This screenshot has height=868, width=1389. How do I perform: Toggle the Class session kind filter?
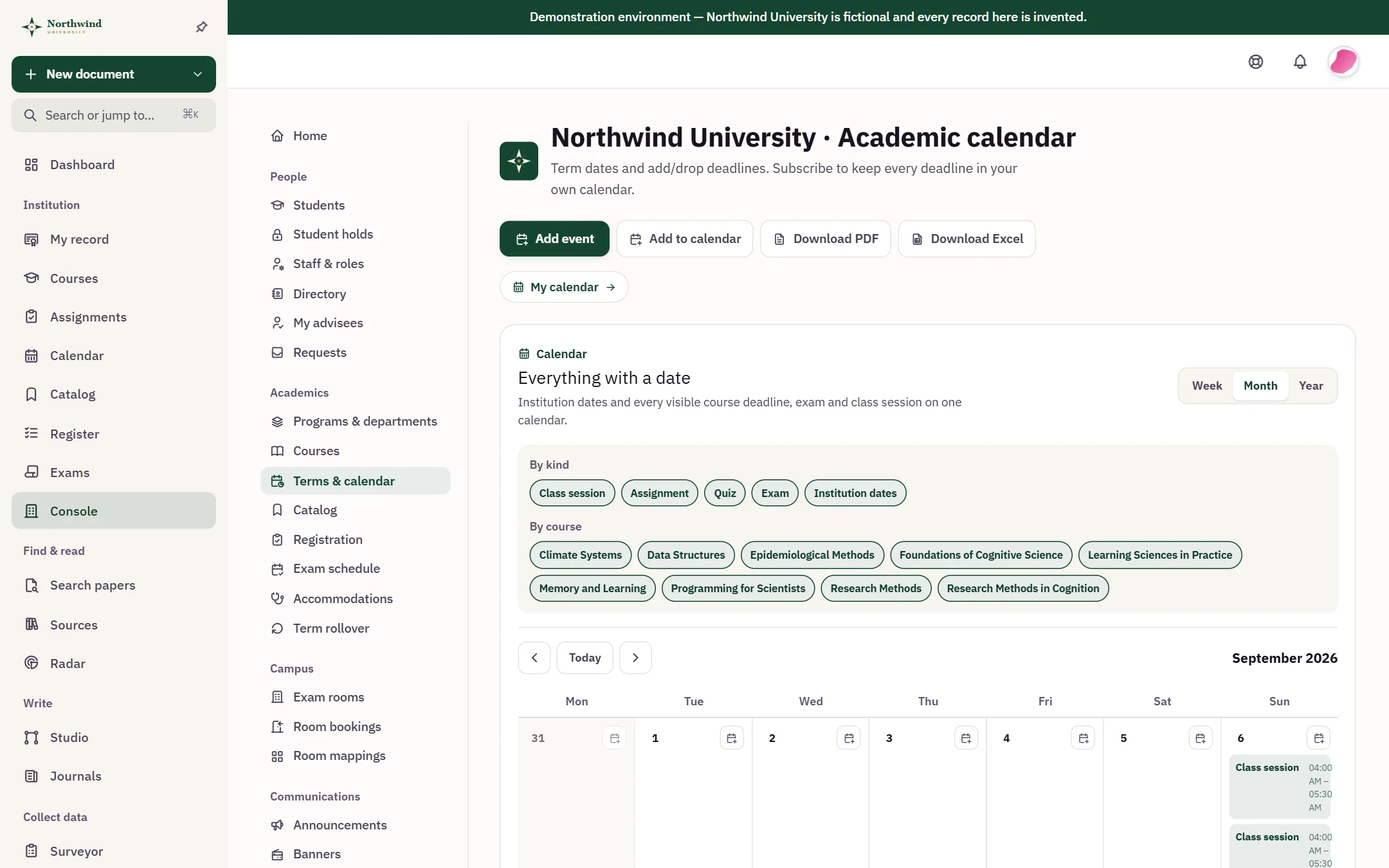pyautogui.click(x=572, y=493)
